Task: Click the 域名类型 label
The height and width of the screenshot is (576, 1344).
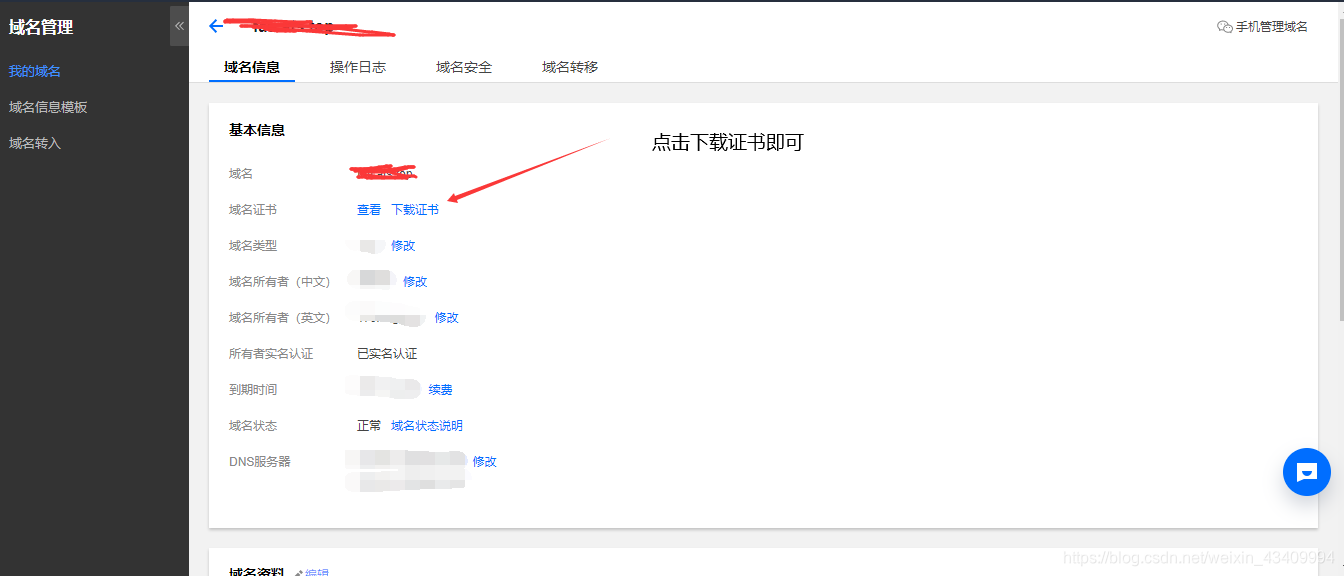Action: pos(253,246)
